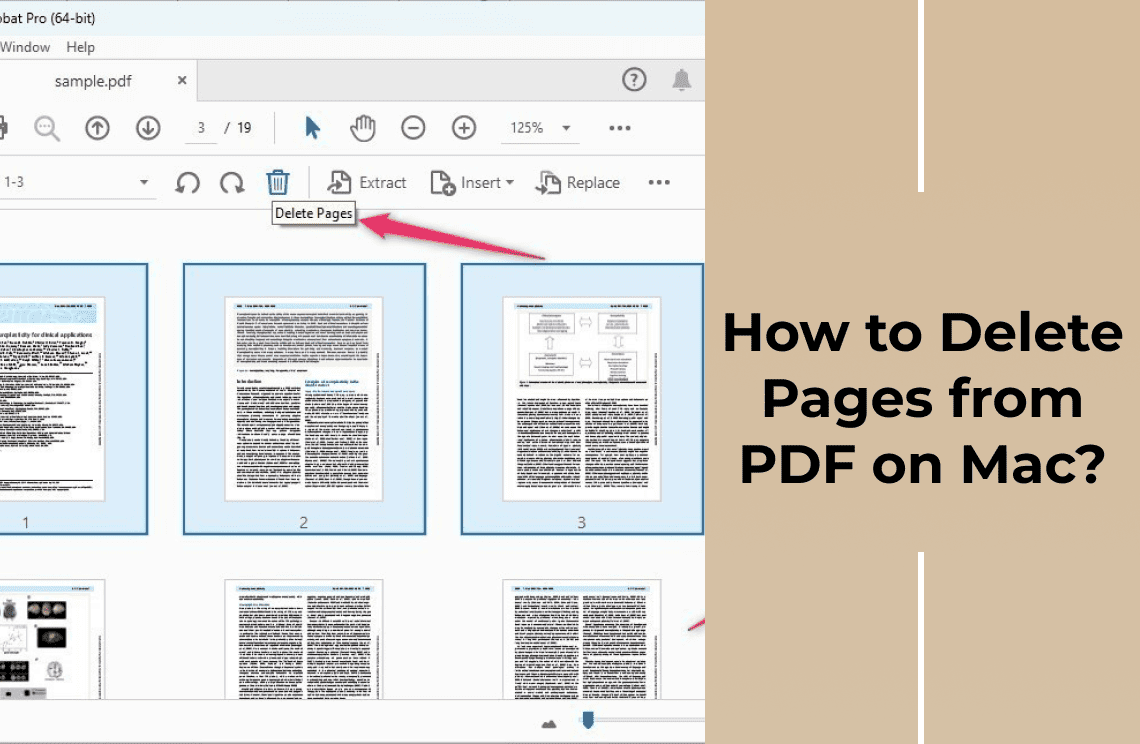Viewport: 1140px width, 744px height.
Task: Open the Help menu
Action: pyautogui.click(x=79, y=47)
